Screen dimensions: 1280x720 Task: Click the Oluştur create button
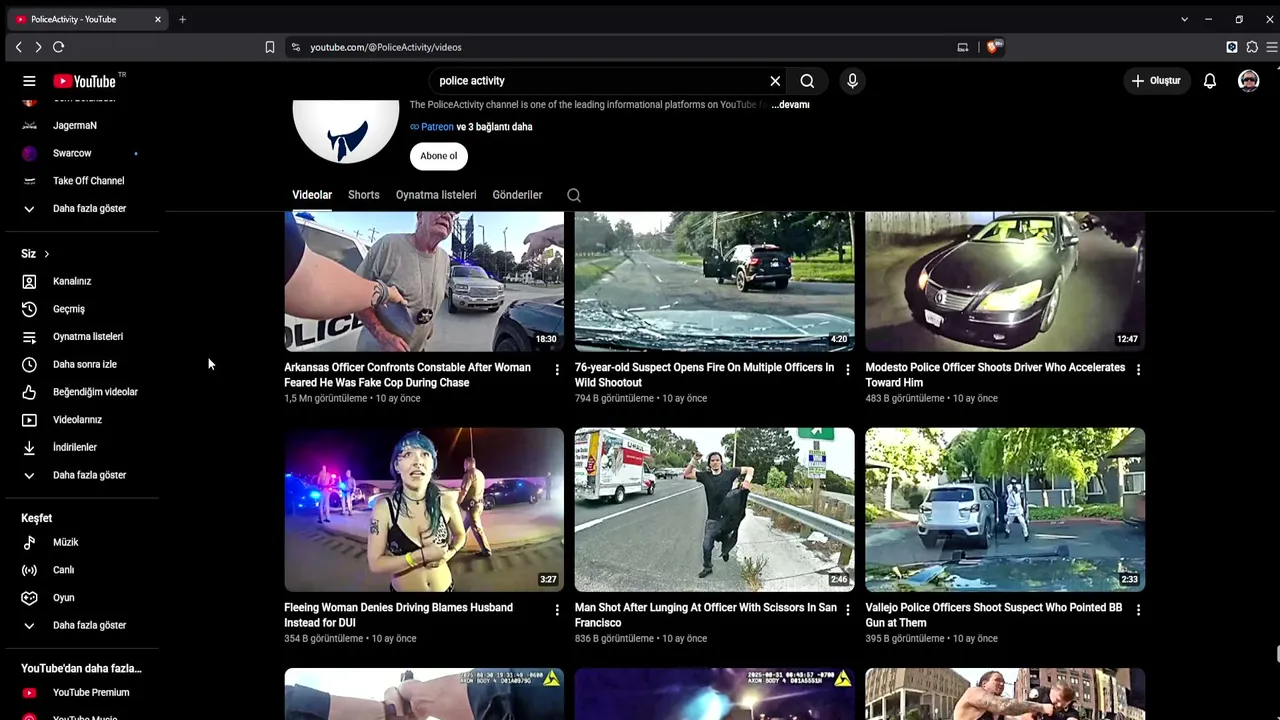1156,81
